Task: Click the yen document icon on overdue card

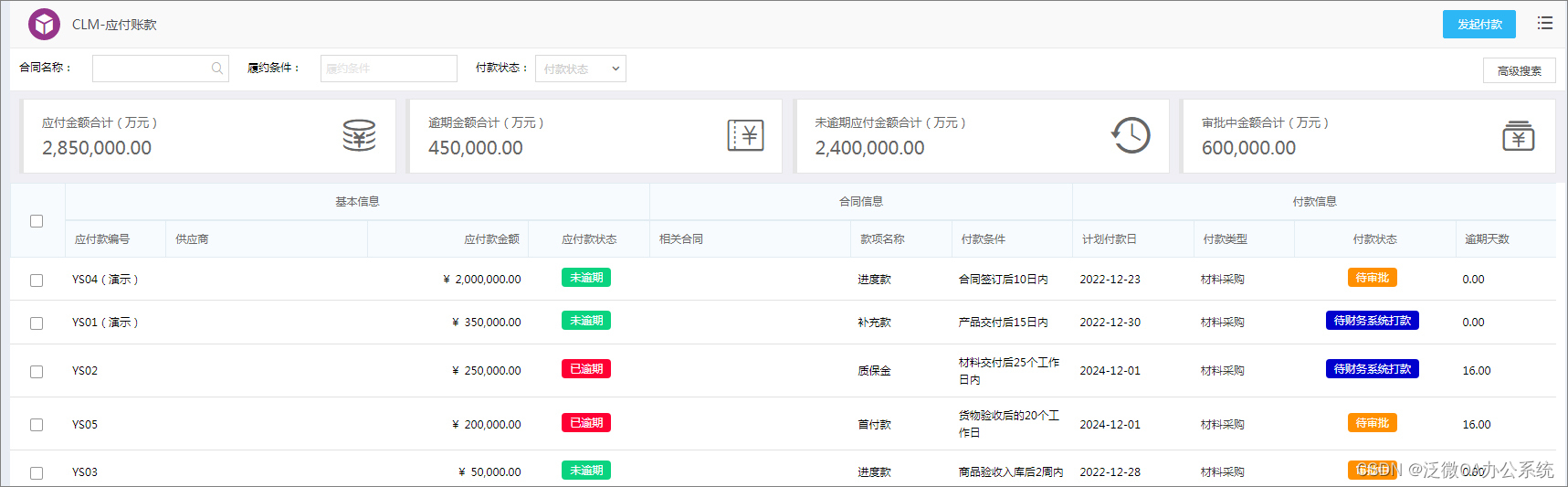Action: pos(745,135)
